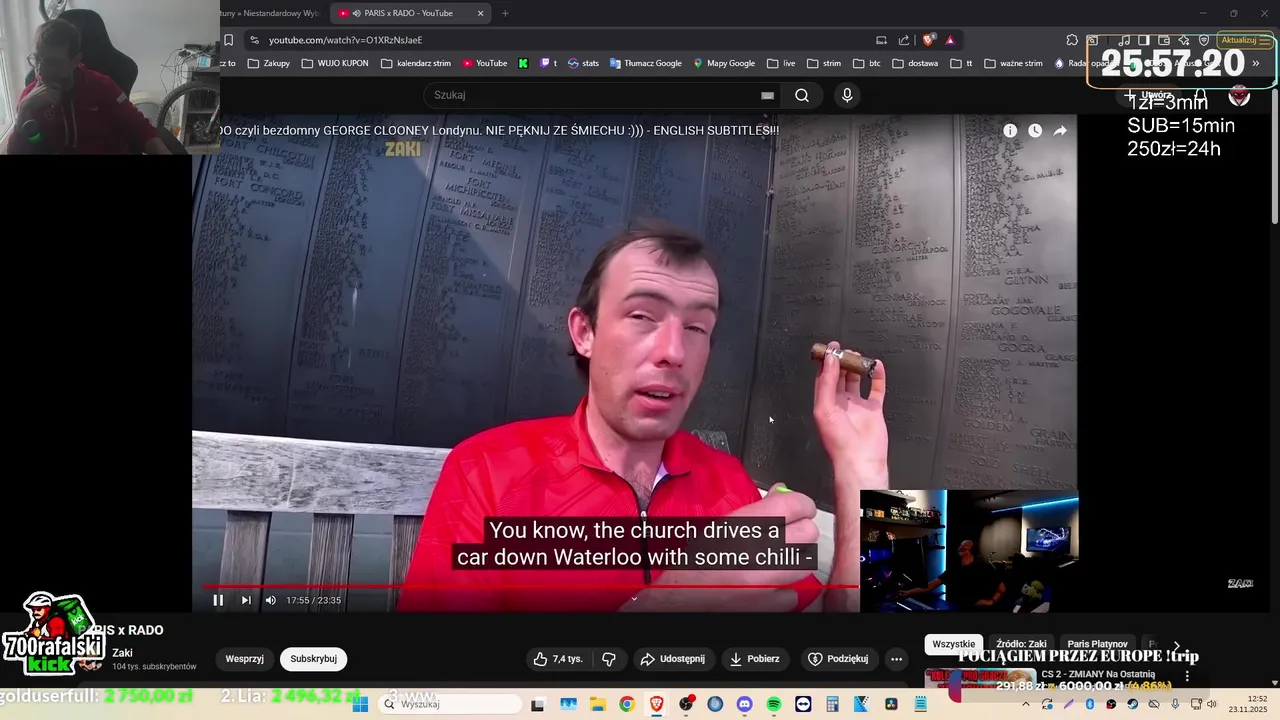Open the Zaki channel name link

(x=122, y=653)
